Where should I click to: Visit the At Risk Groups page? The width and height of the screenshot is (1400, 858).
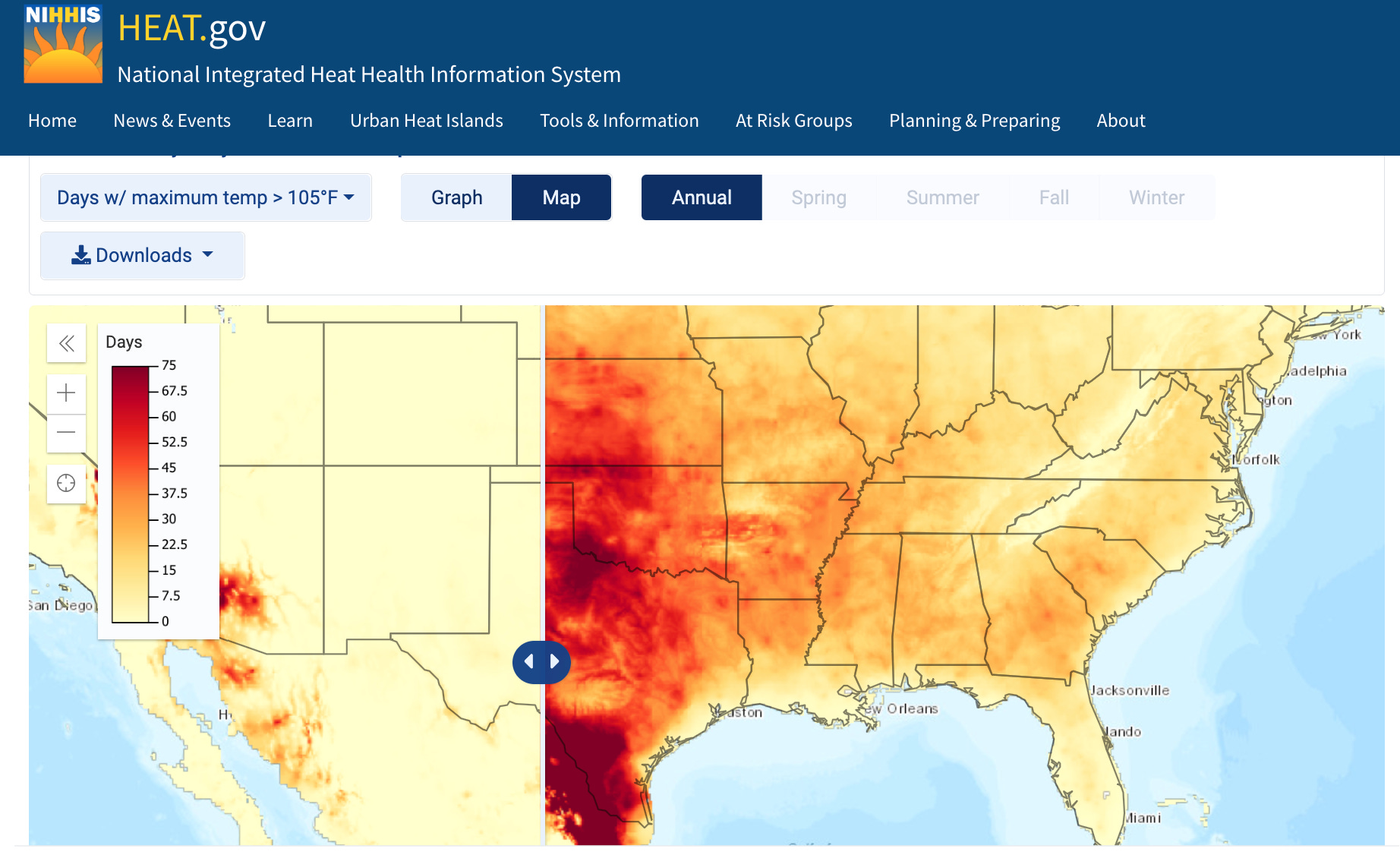(x=793, y=120)
